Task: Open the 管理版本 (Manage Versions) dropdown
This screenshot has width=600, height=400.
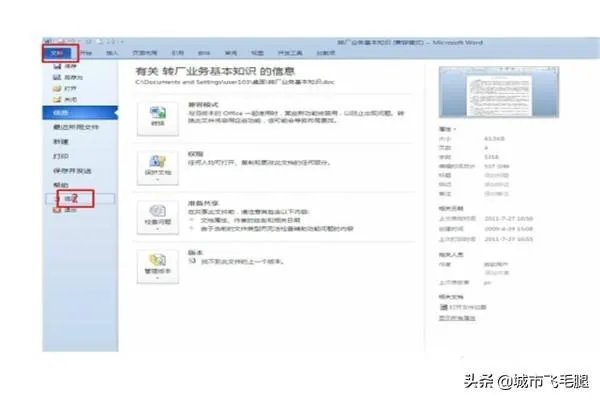Action: pos(158,266)
